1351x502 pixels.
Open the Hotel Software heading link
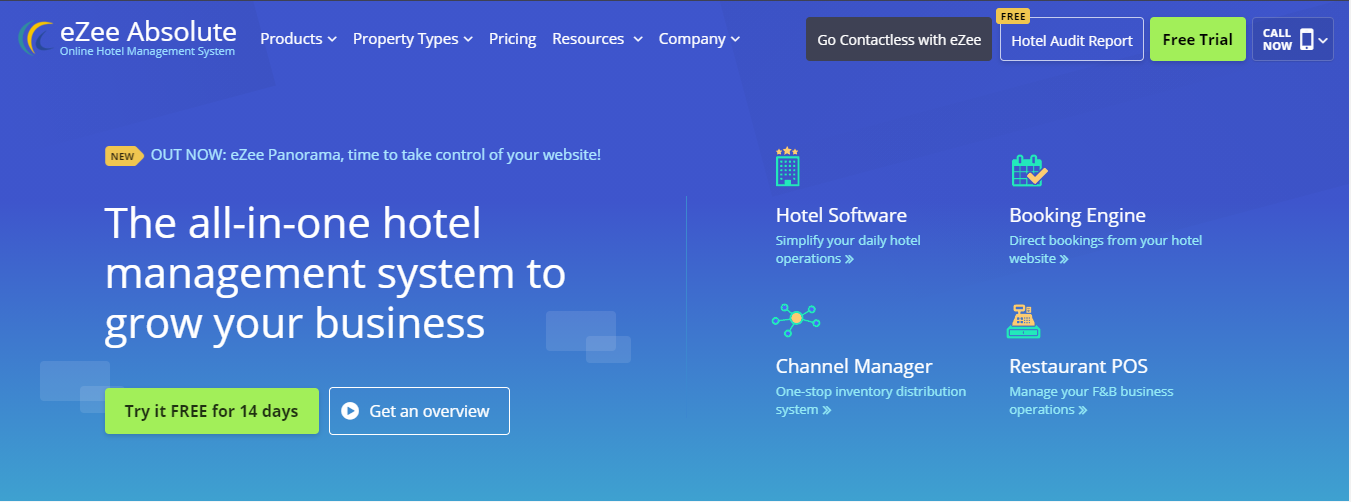841,215
